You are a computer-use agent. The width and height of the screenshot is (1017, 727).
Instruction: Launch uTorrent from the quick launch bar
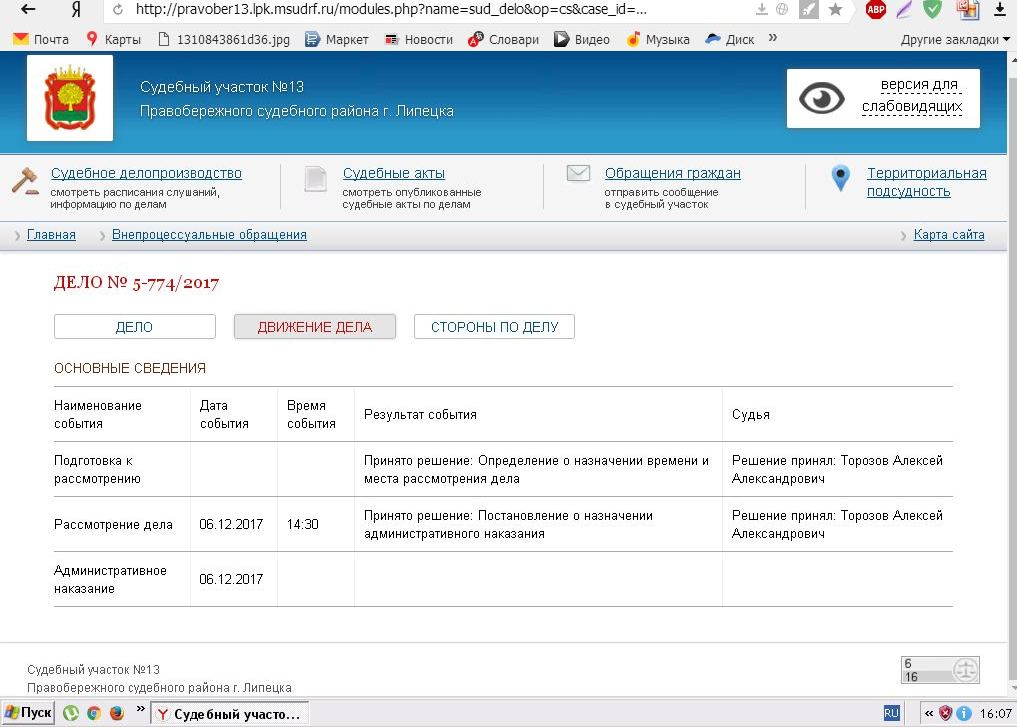(71, 713)
